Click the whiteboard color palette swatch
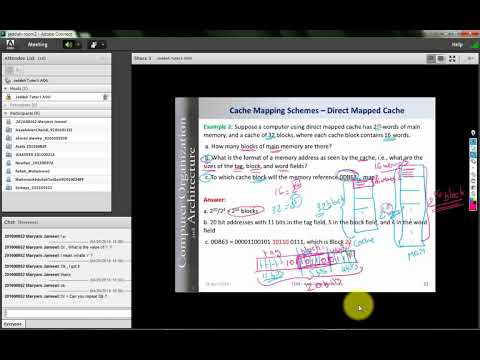 (x=473, y=204)
